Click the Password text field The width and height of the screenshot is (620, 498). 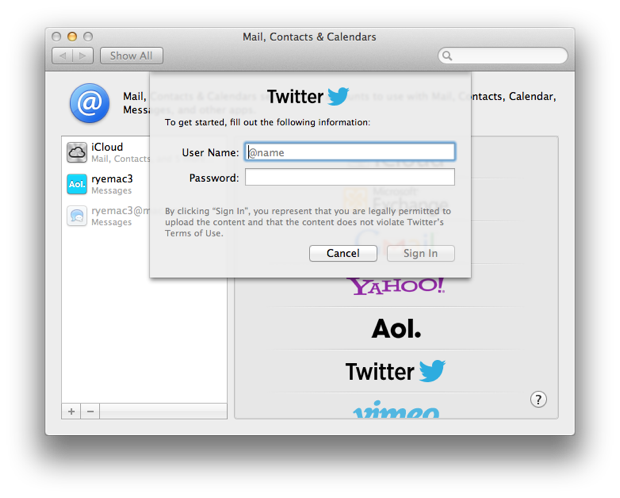350,177
